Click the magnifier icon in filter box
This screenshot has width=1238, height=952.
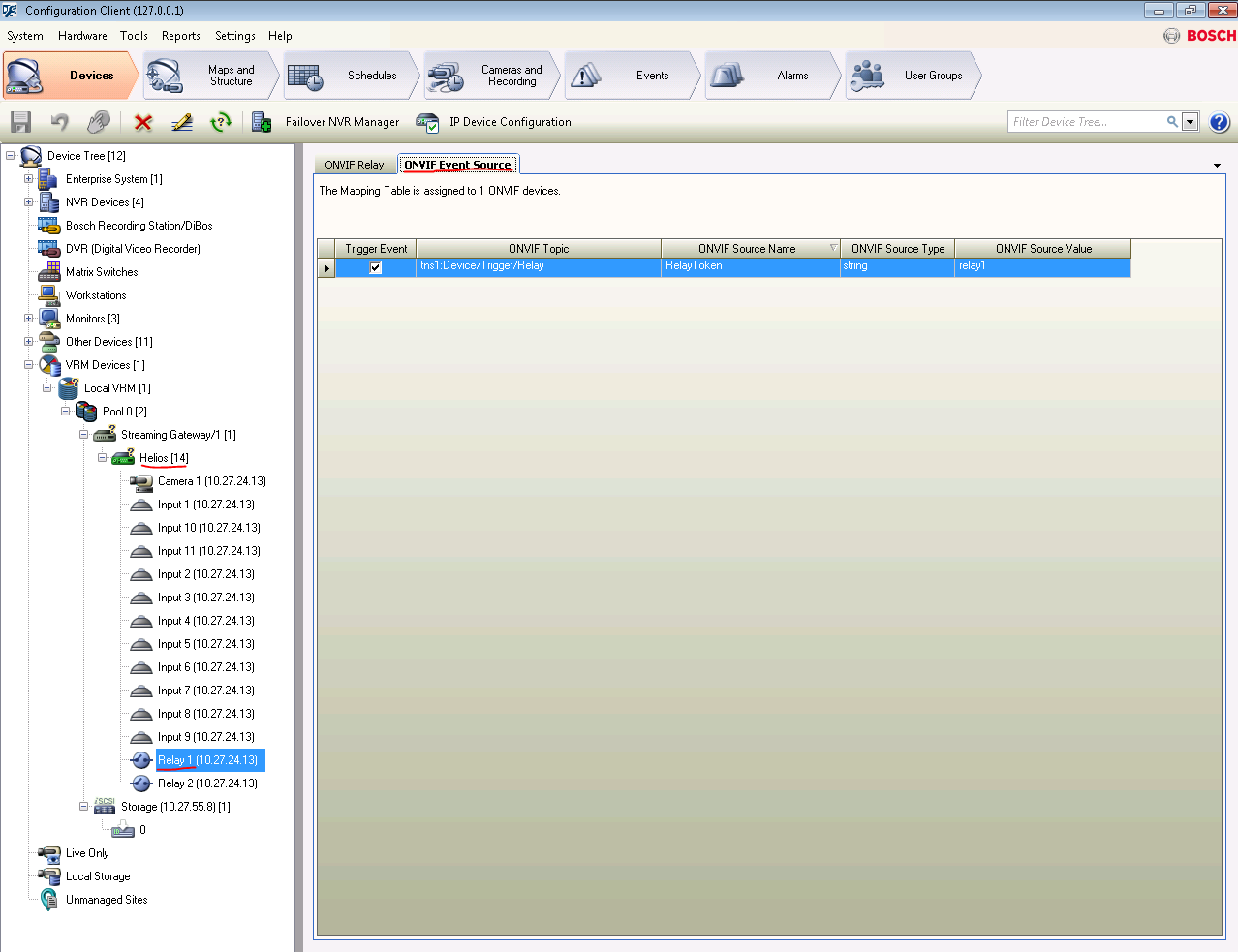1172,122
